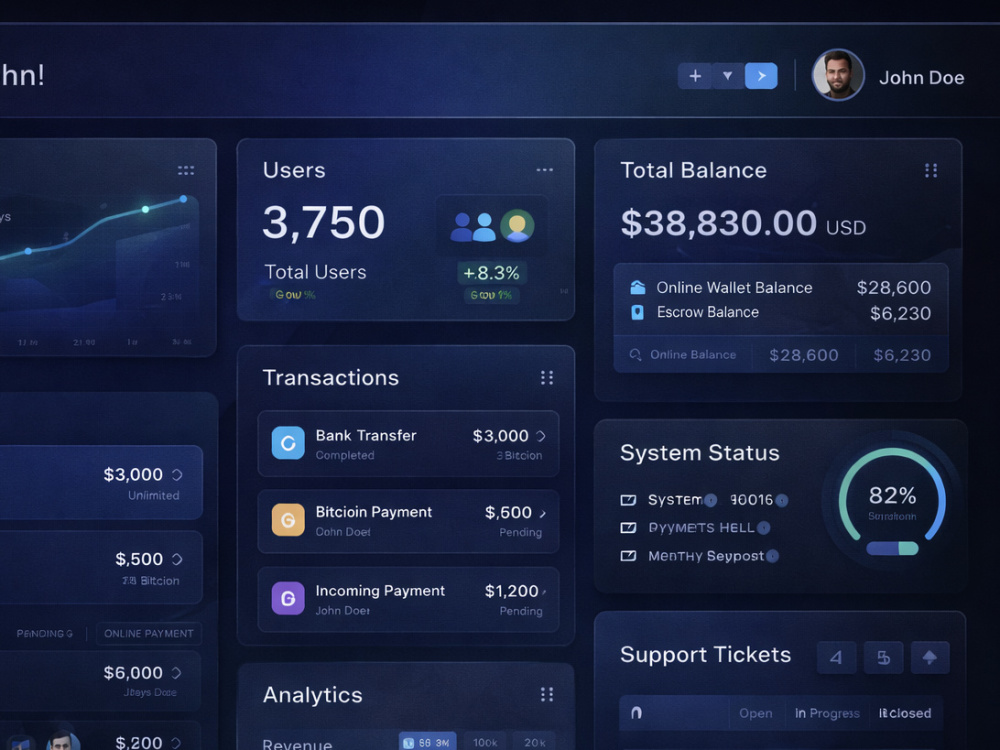Click the blue forward arrow button
Image resolution: width=1000 pixels, height=750 pixels.
pyautogui.click(x=761, y=76)
